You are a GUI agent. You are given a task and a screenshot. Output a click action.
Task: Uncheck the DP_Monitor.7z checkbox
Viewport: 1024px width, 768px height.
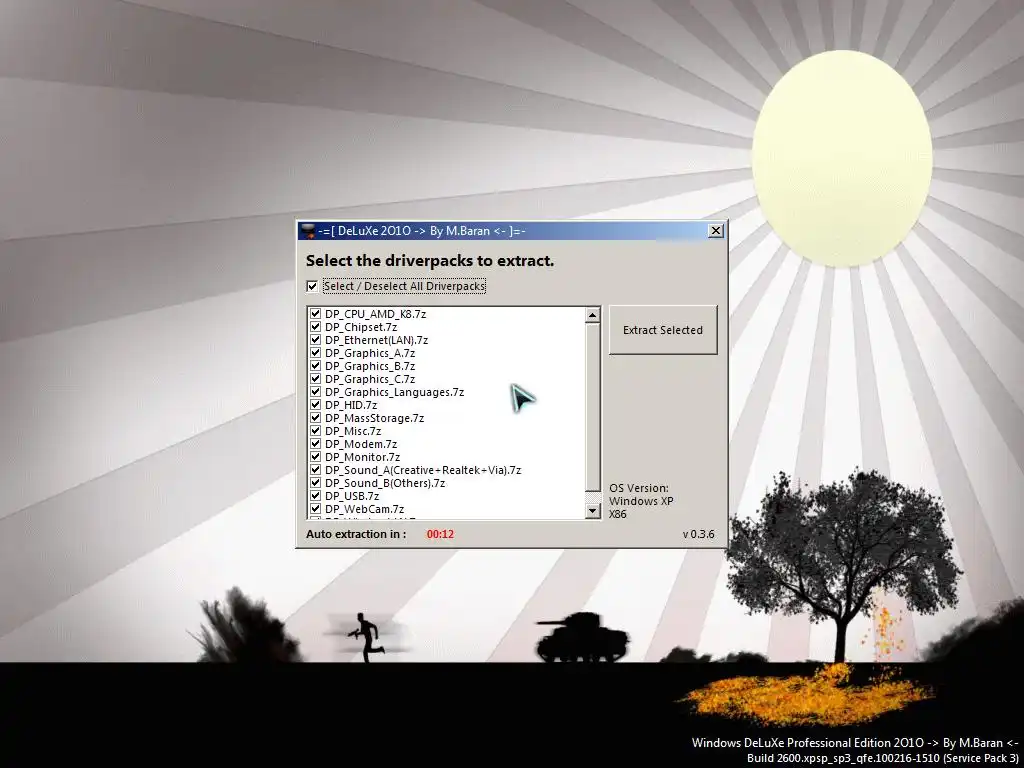coord(315,457)
